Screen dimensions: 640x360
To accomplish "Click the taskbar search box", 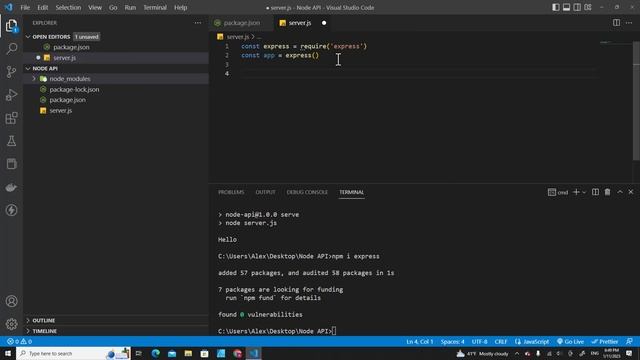I will (73, 353).
